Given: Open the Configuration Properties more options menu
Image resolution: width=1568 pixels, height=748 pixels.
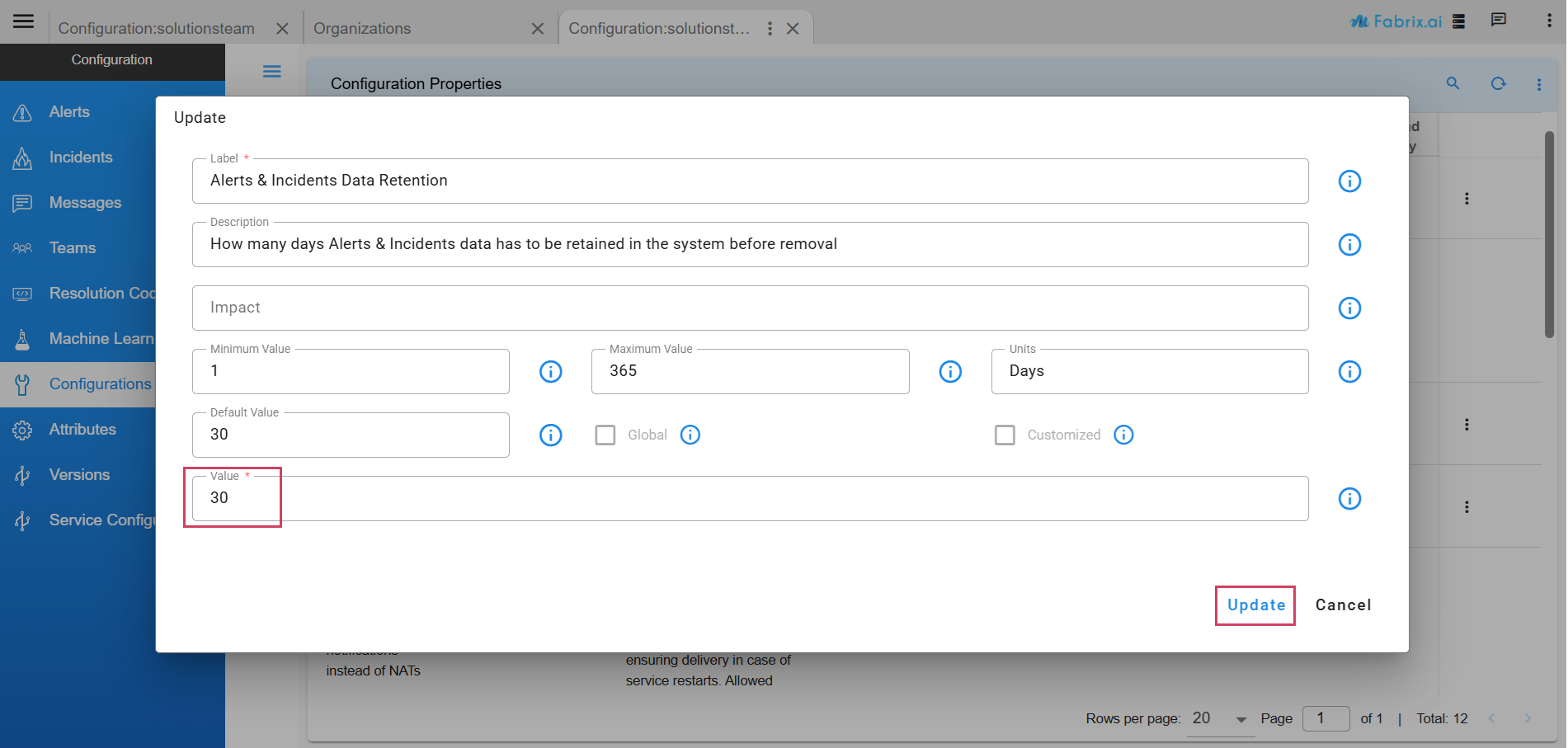Looking at the screenshot, I should tap(1538, 84).
